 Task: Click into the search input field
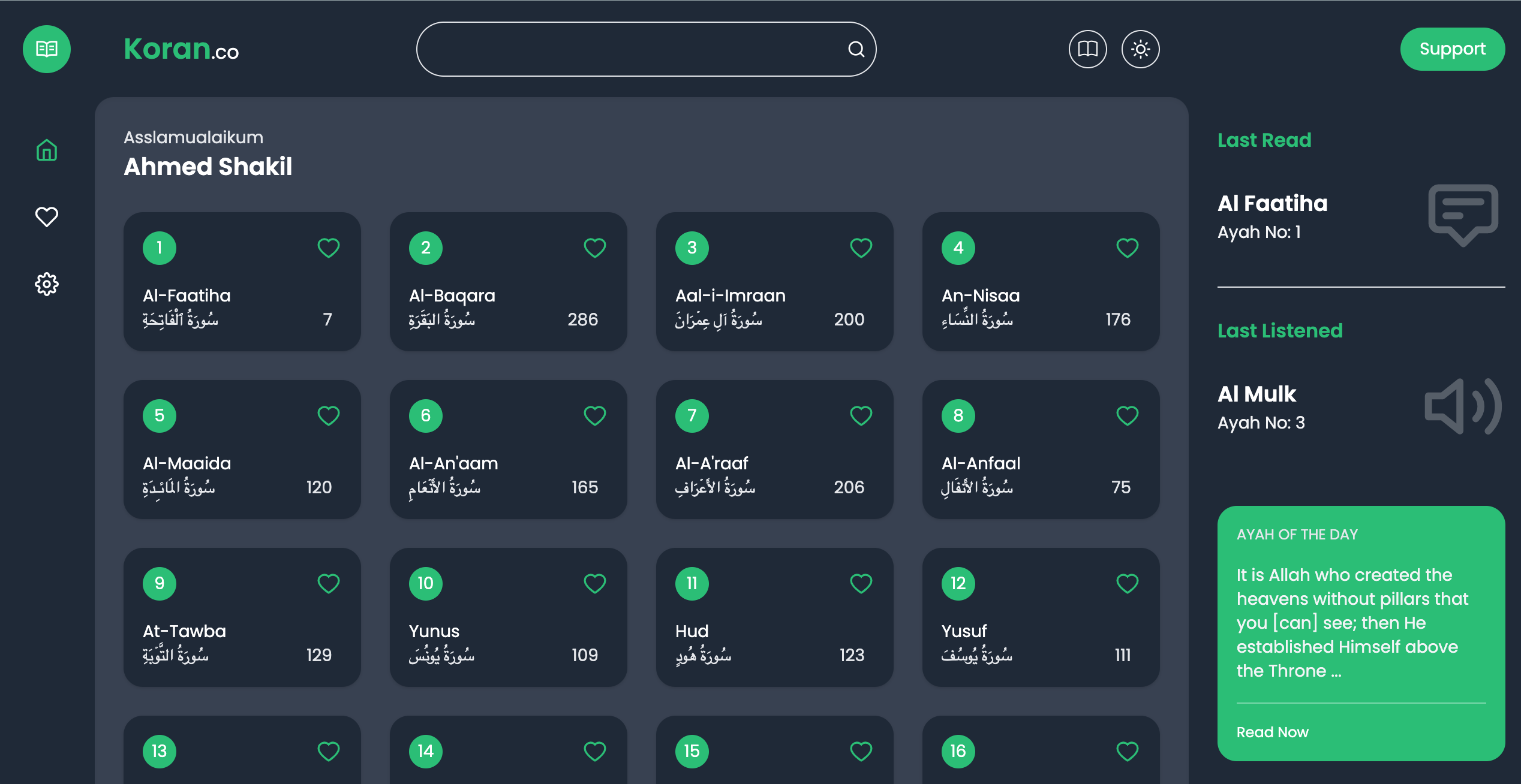coord(630,49)
